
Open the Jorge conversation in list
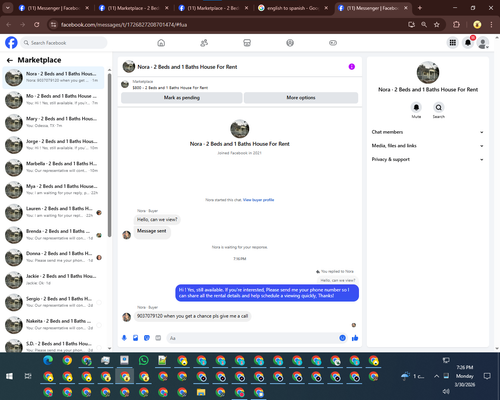pos(53,145)
